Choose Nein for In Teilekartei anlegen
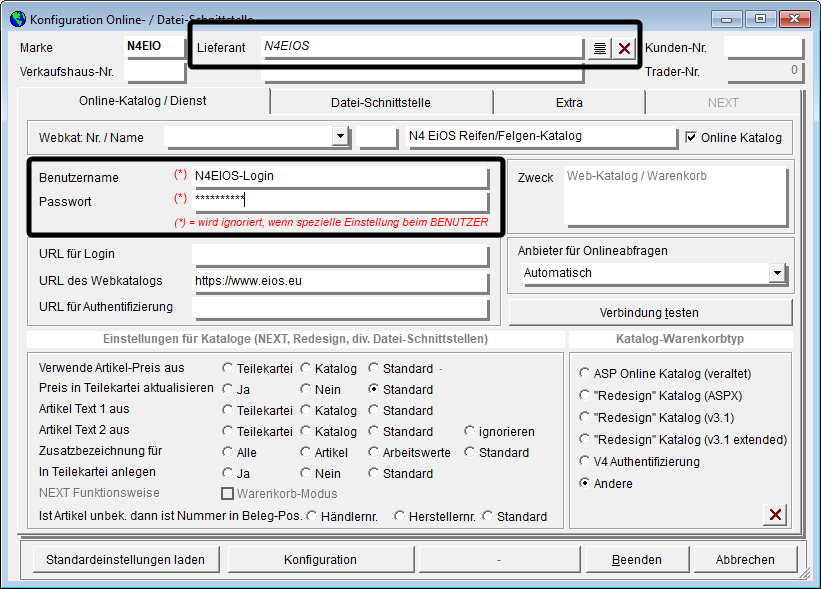The width and height of the screenshot is (821, 589). coord(306,473)
